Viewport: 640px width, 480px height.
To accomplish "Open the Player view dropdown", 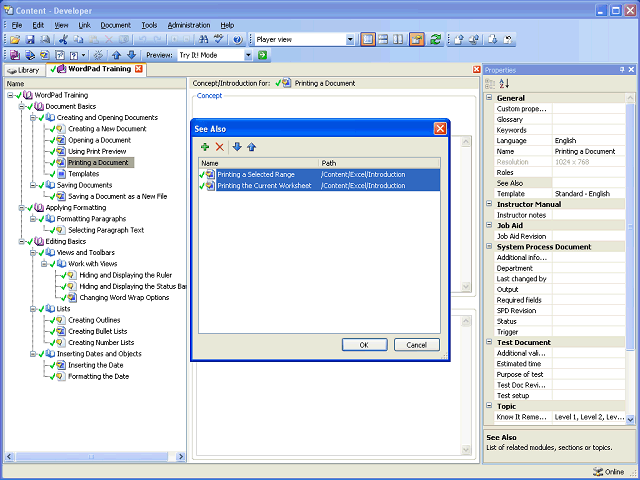I will point(350,40).
